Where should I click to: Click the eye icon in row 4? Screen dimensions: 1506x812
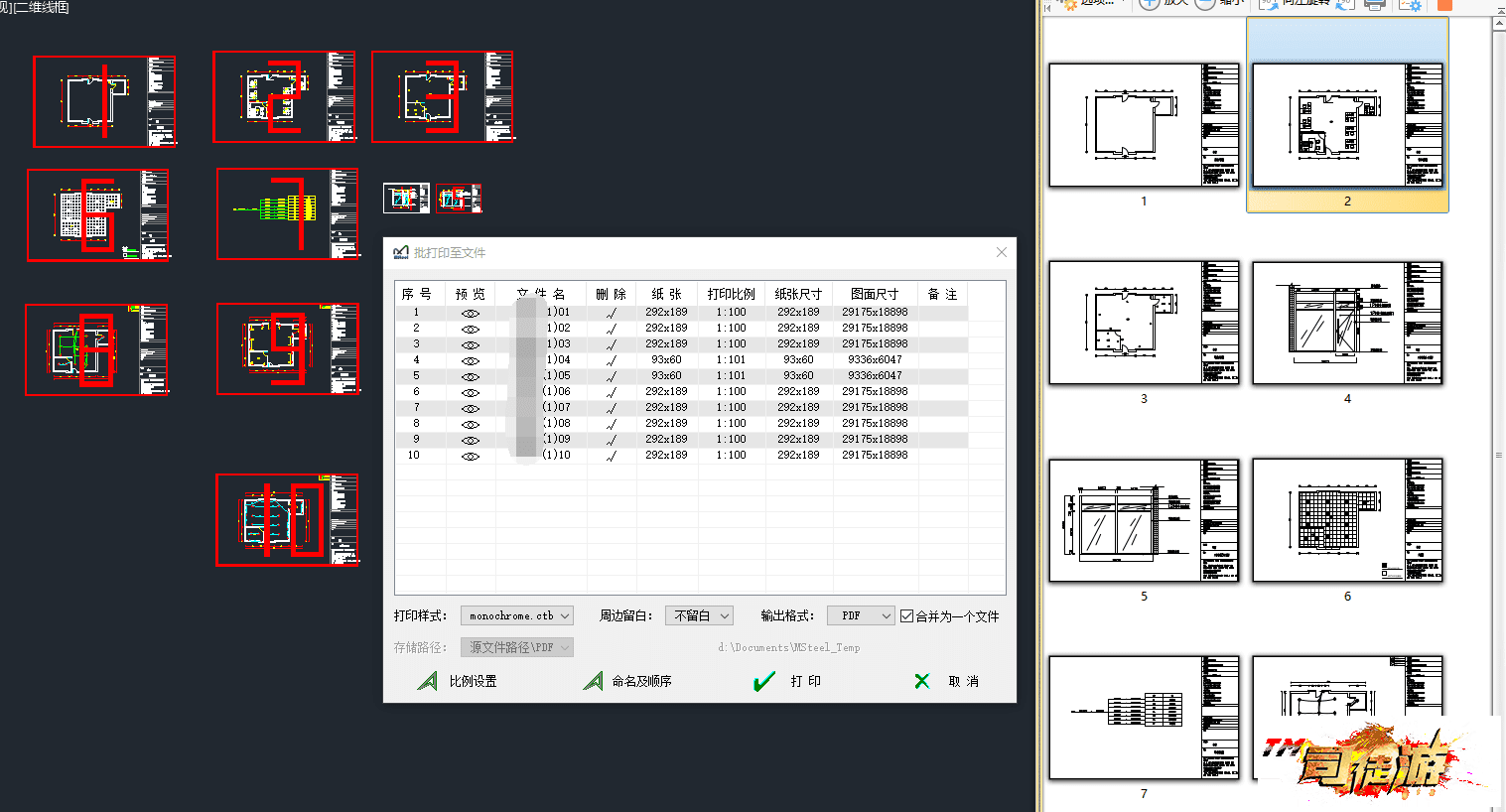pyautogui.click(x=471, y=360)
